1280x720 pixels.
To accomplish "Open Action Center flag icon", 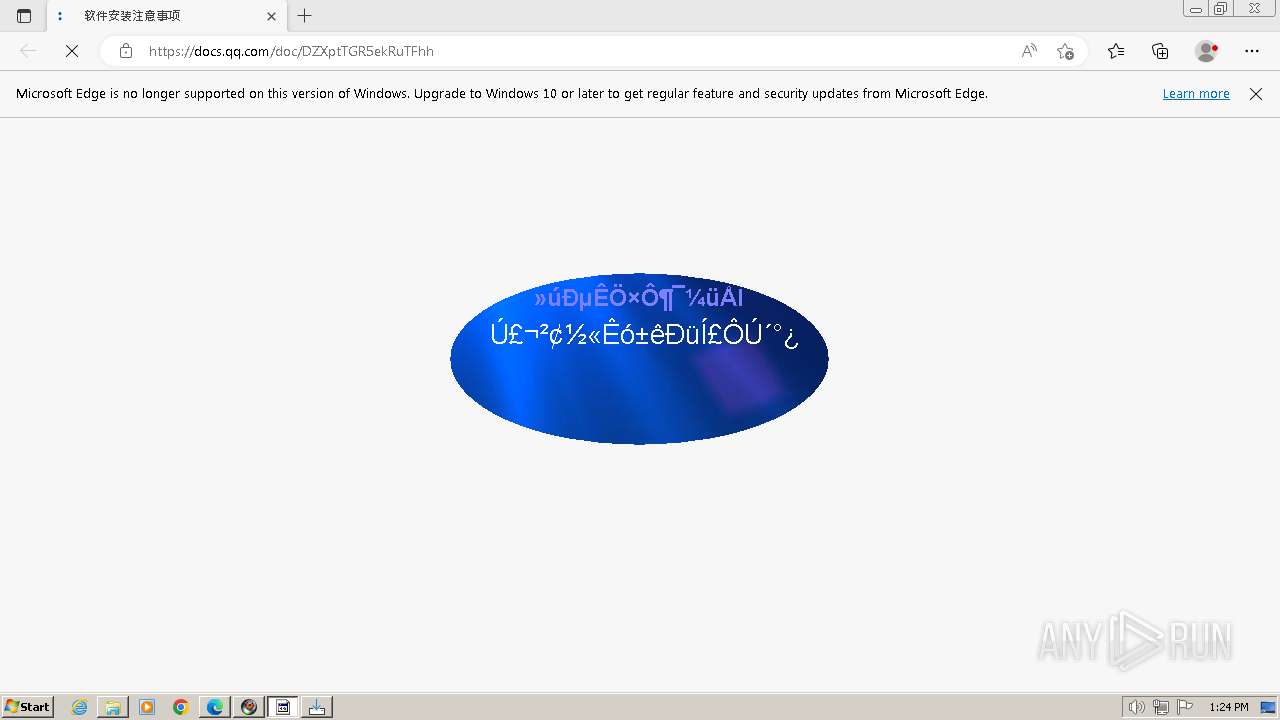I will [x=1185, y=707].
